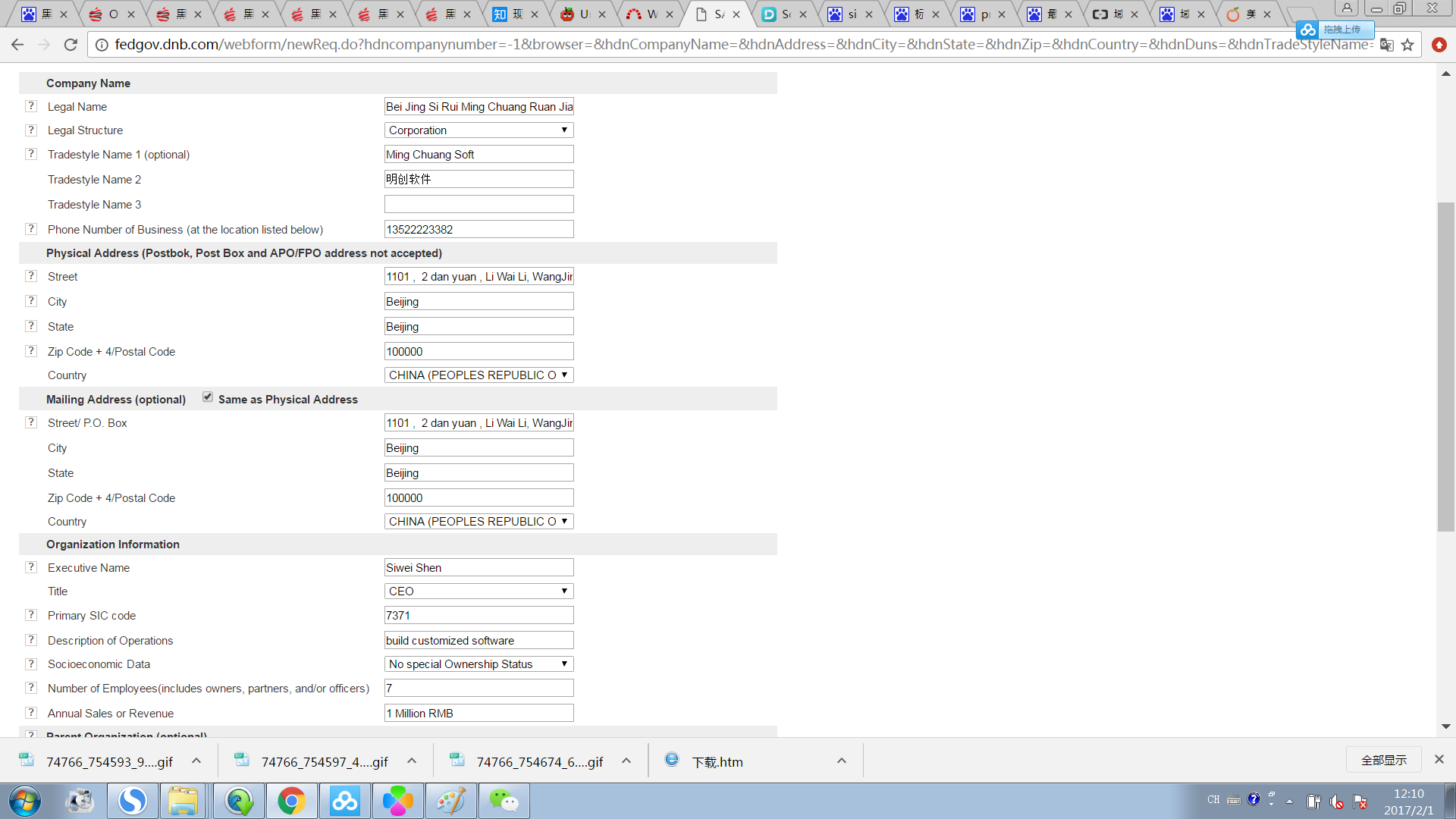Expand options arrow for 74766_754593 gif download
This screenshot has height=819, width=1456.
[196, 761]
